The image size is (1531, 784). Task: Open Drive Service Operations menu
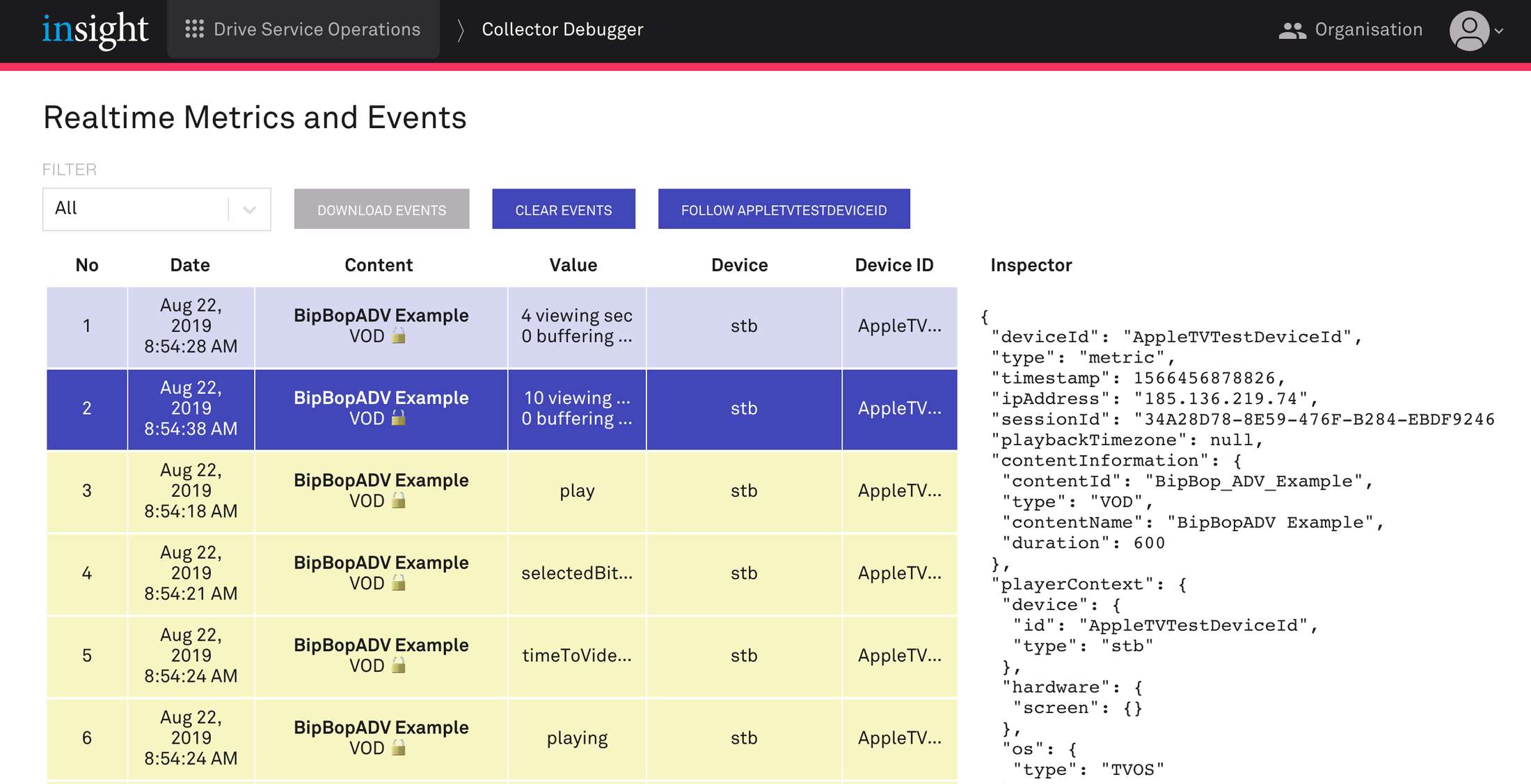point(317,29)
